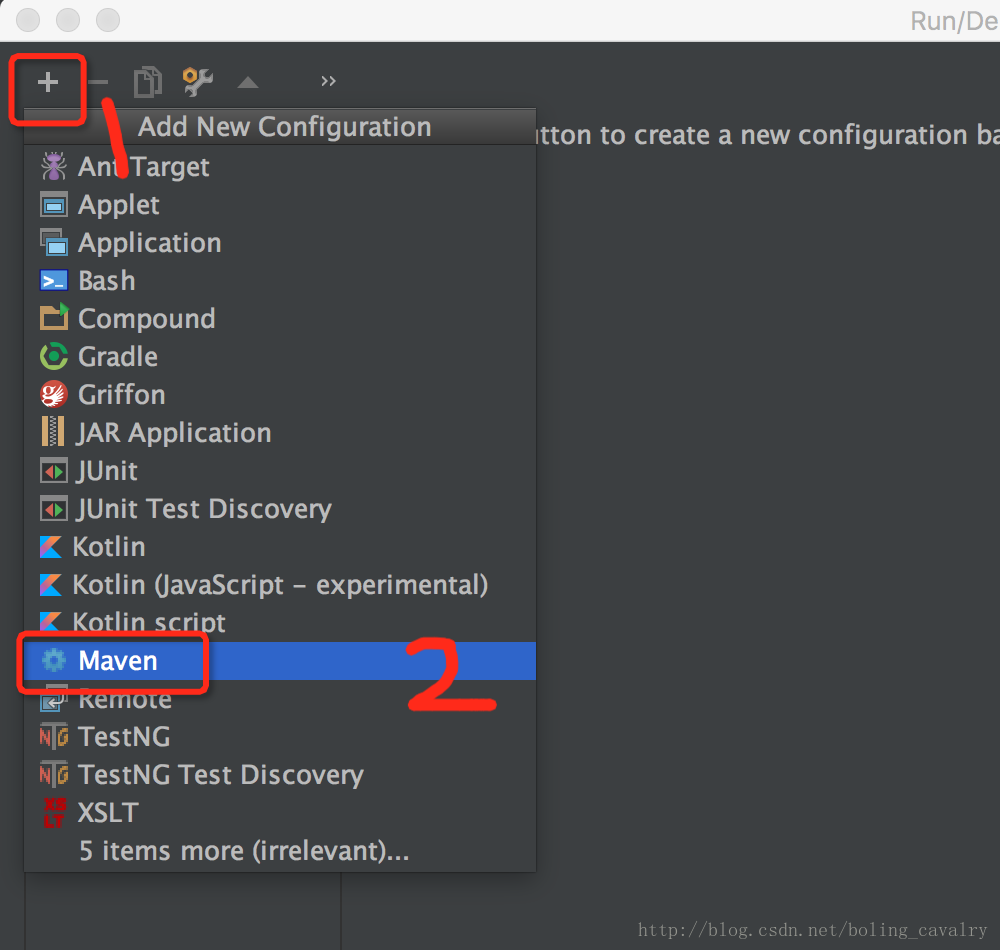Select JUnit Test Discovery entry
Viewport: 1000px width, 950px height.
280,509
